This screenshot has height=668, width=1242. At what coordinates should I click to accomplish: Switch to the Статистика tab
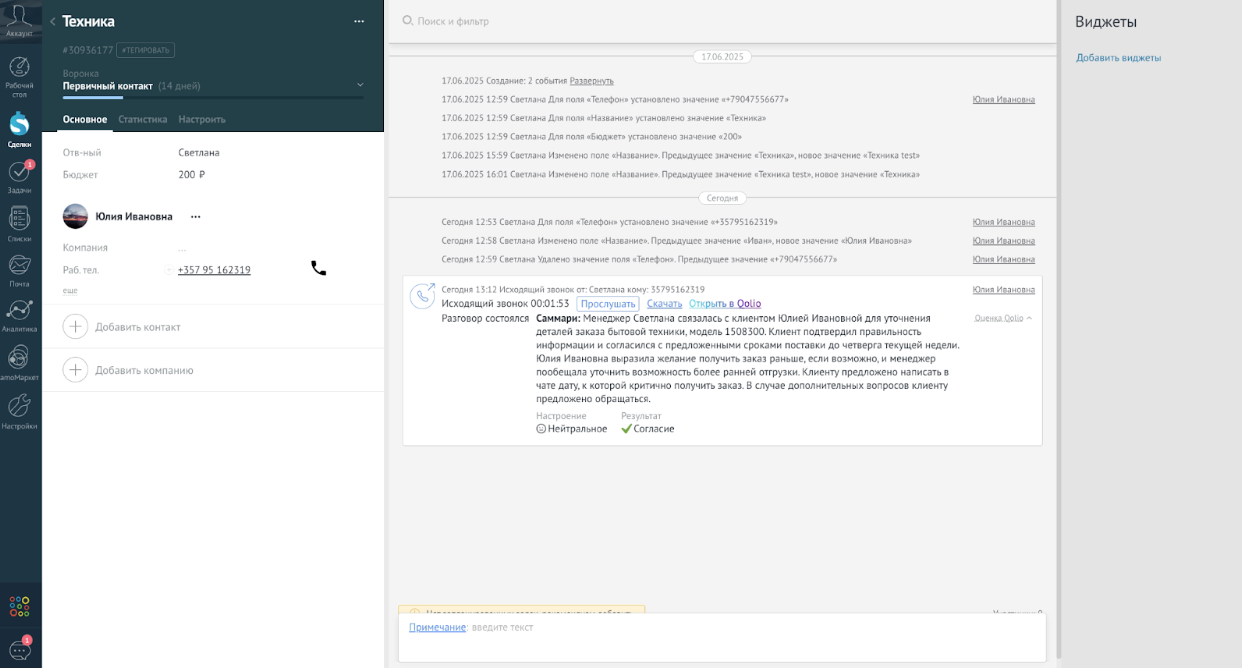point(142,119)
